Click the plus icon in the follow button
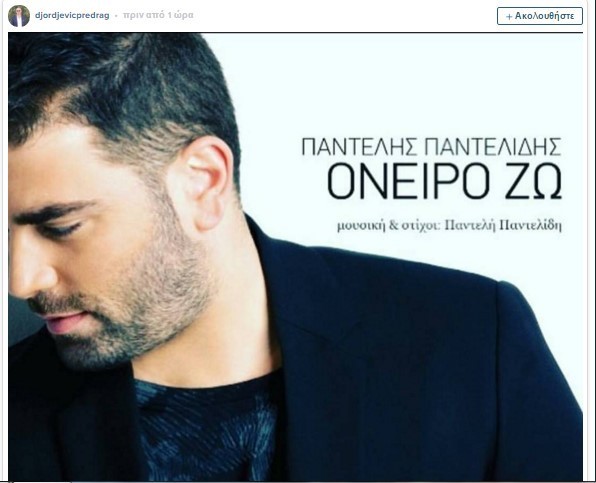Image resolution: width=596 pixels, height=483 pixels. point(509,17)
